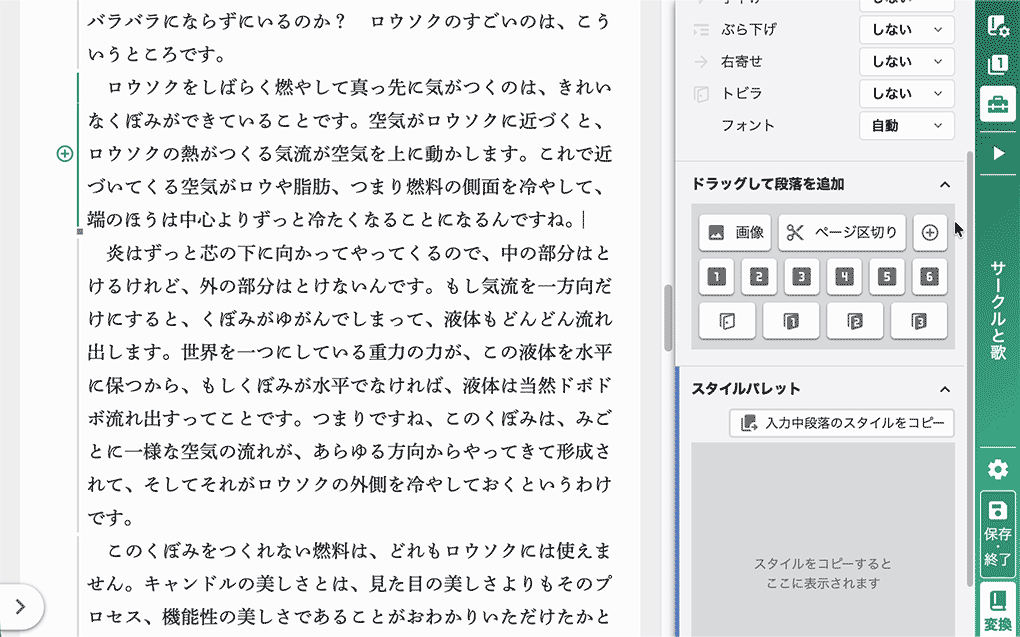
Task: Click the green plus icon beside the paragraph
Action: (64, 154)
